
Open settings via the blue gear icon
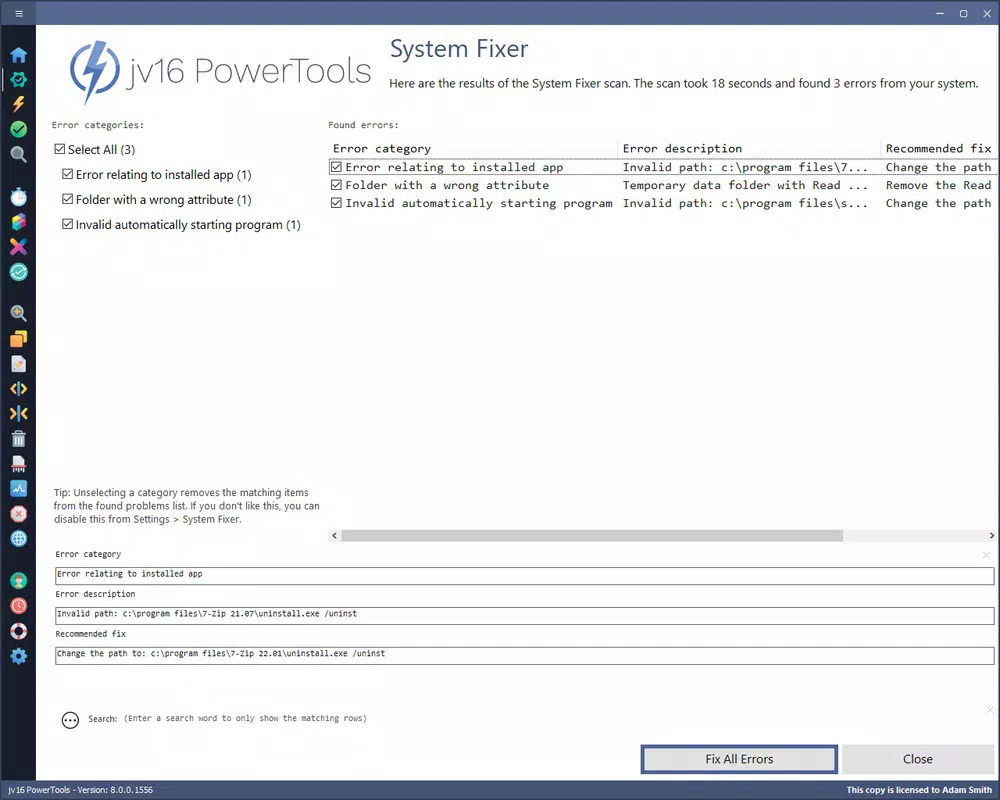pyautogui.click(x=18, y=656)
